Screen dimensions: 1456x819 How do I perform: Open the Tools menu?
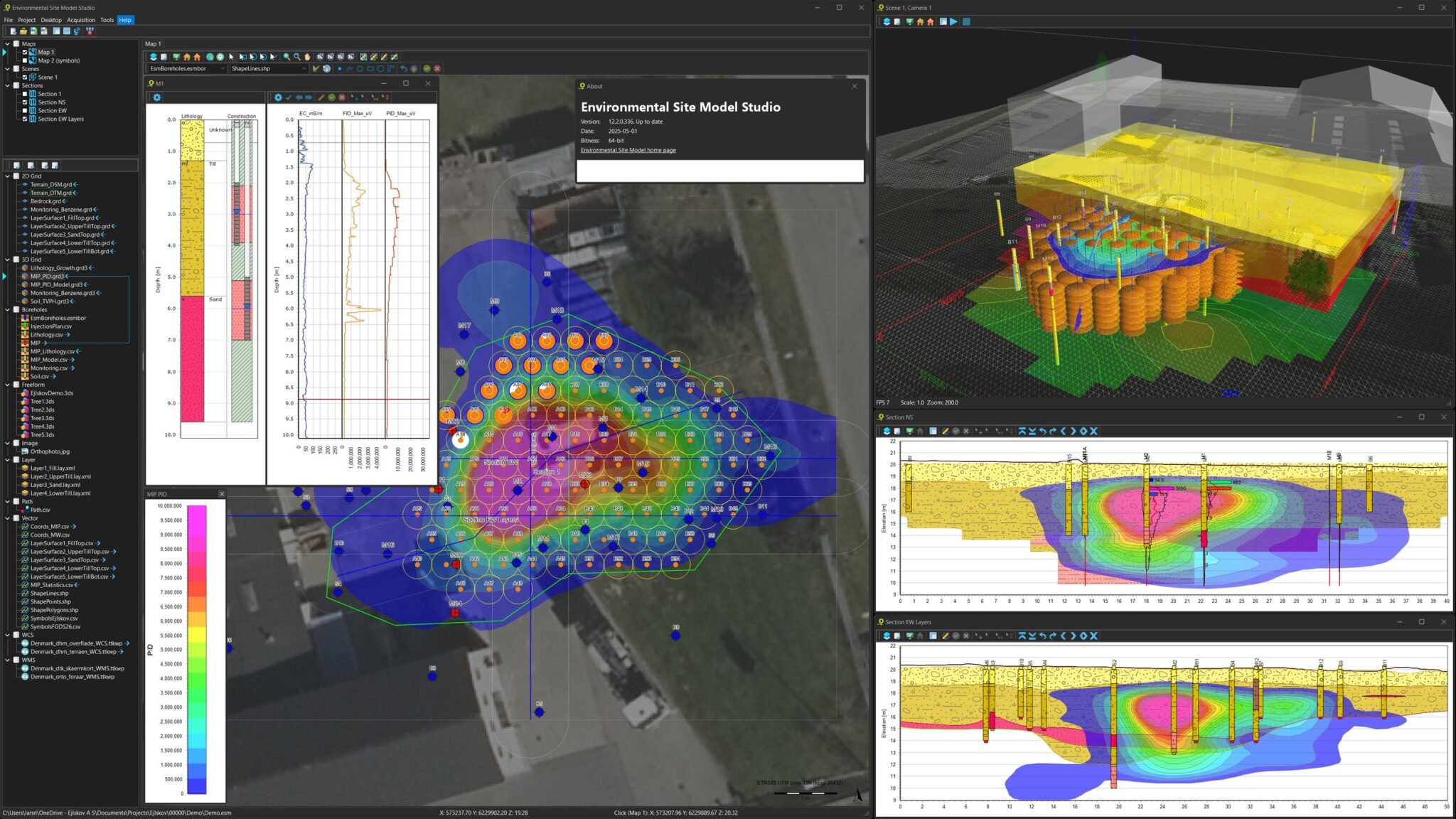[x=107, y=20]
